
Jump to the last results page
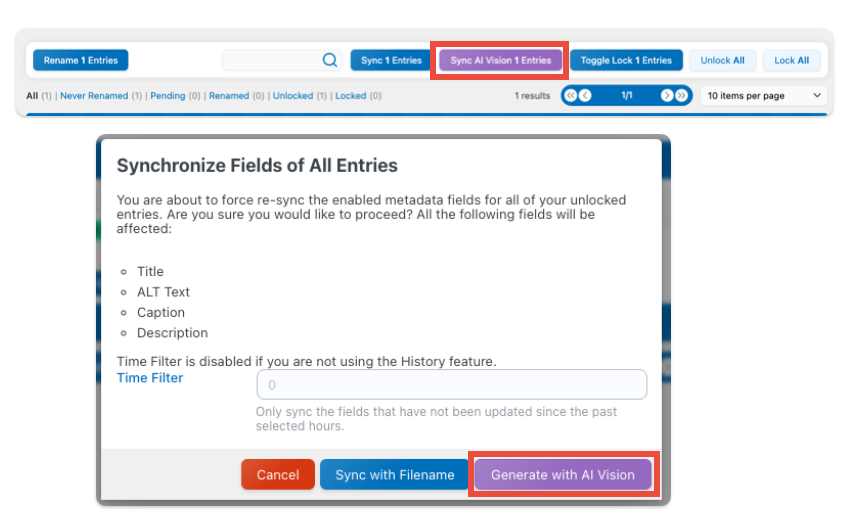click(682, 96)
